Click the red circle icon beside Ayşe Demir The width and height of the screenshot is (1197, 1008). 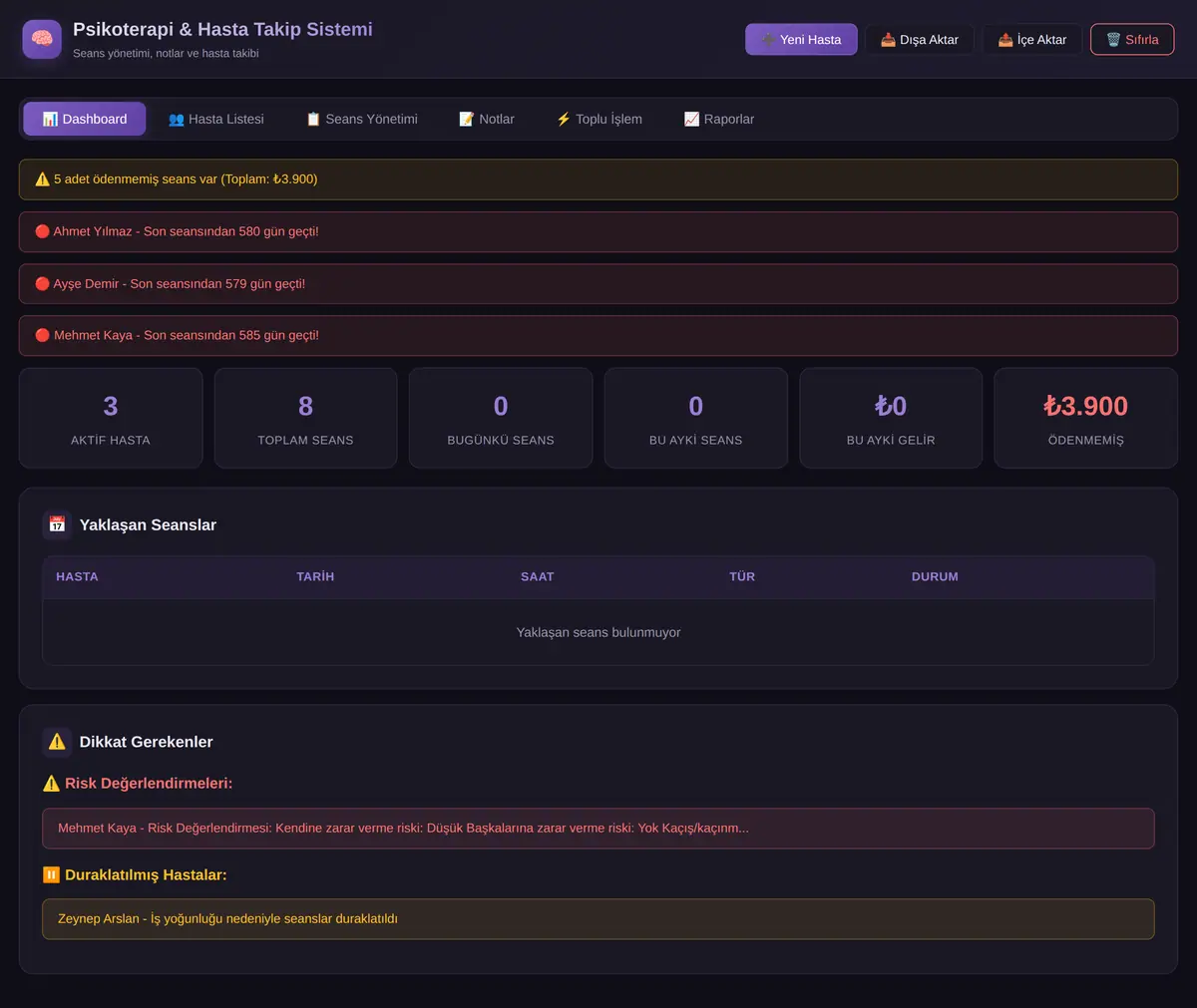(42, 283)
